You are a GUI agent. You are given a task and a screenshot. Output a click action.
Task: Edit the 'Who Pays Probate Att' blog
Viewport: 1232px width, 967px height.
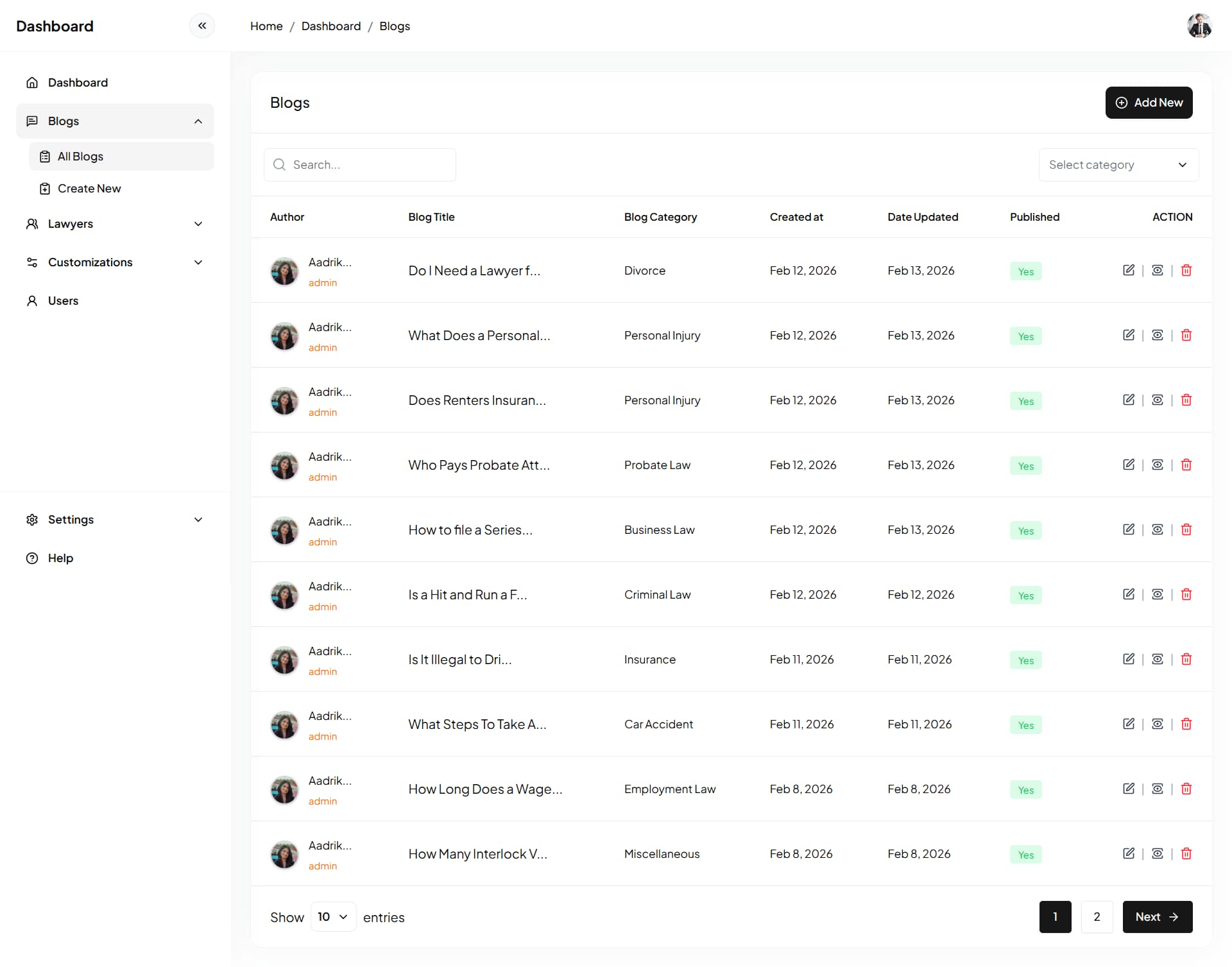tap(1129, 465)
